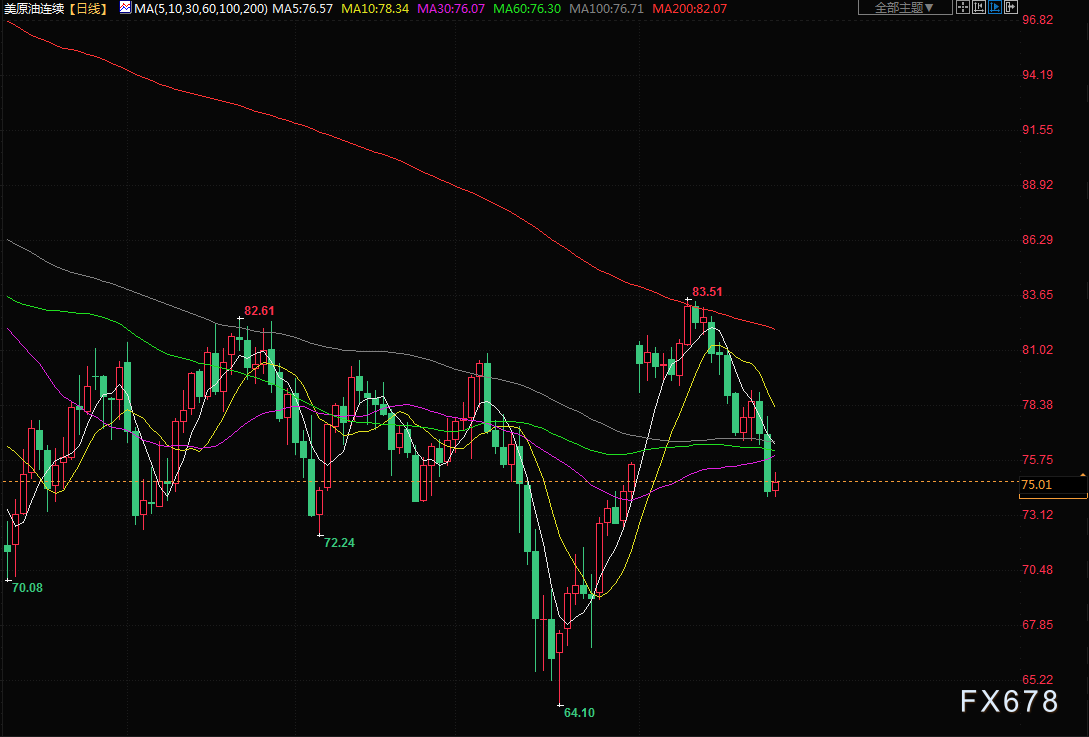Select the MA5:76.57 value
1089x737 pixels.
pyautogui.click(x=302, y=9)
